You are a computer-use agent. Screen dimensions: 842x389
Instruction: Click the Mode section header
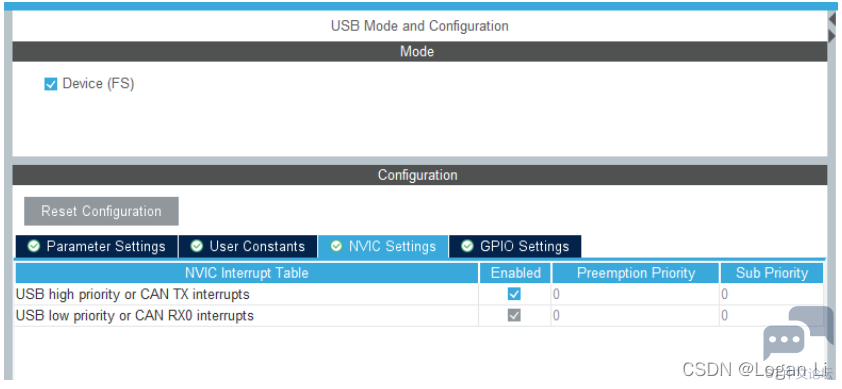coord(419,52)
